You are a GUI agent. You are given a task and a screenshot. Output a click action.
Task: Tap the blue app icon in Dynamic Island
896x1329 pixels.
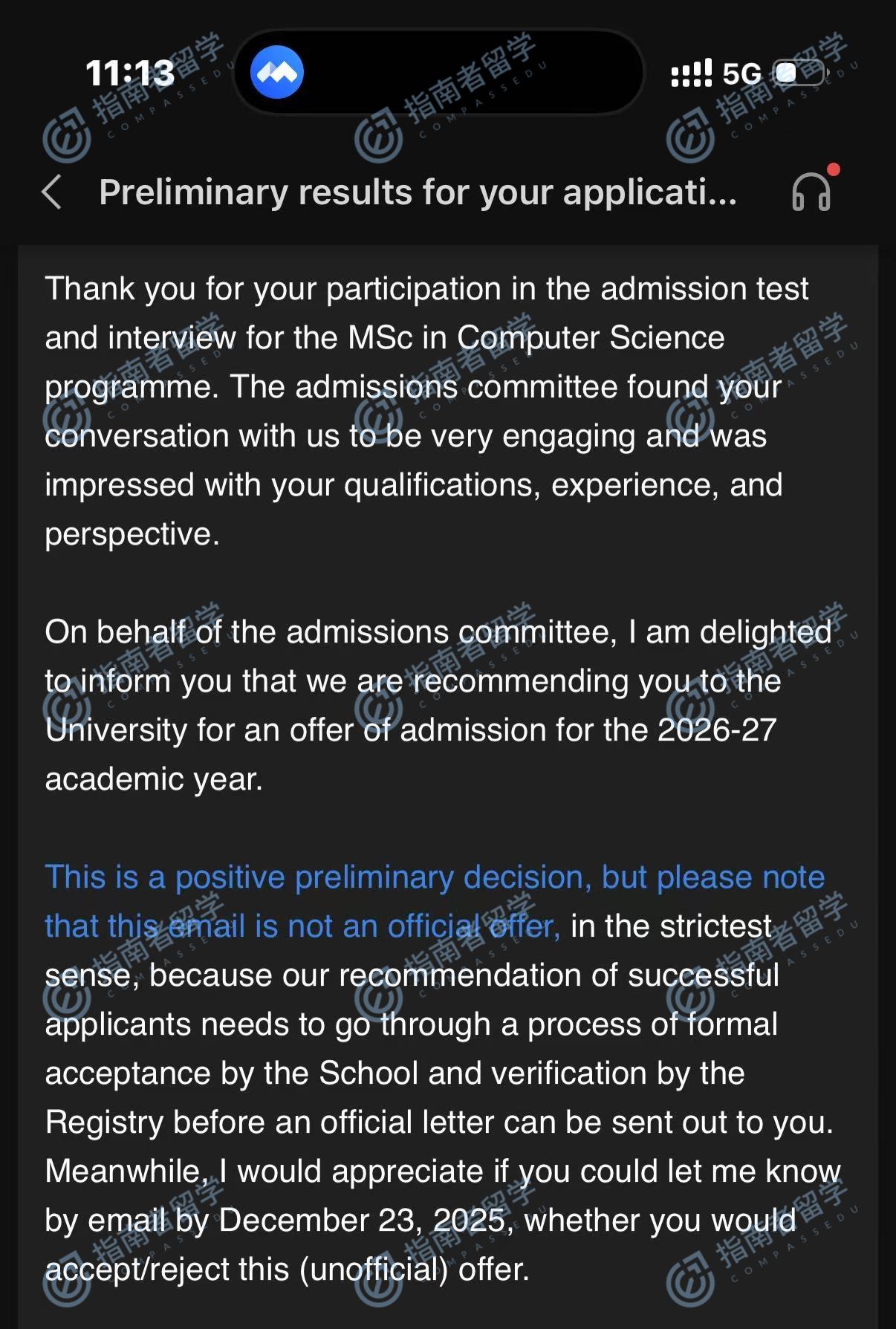click(277, 72)
